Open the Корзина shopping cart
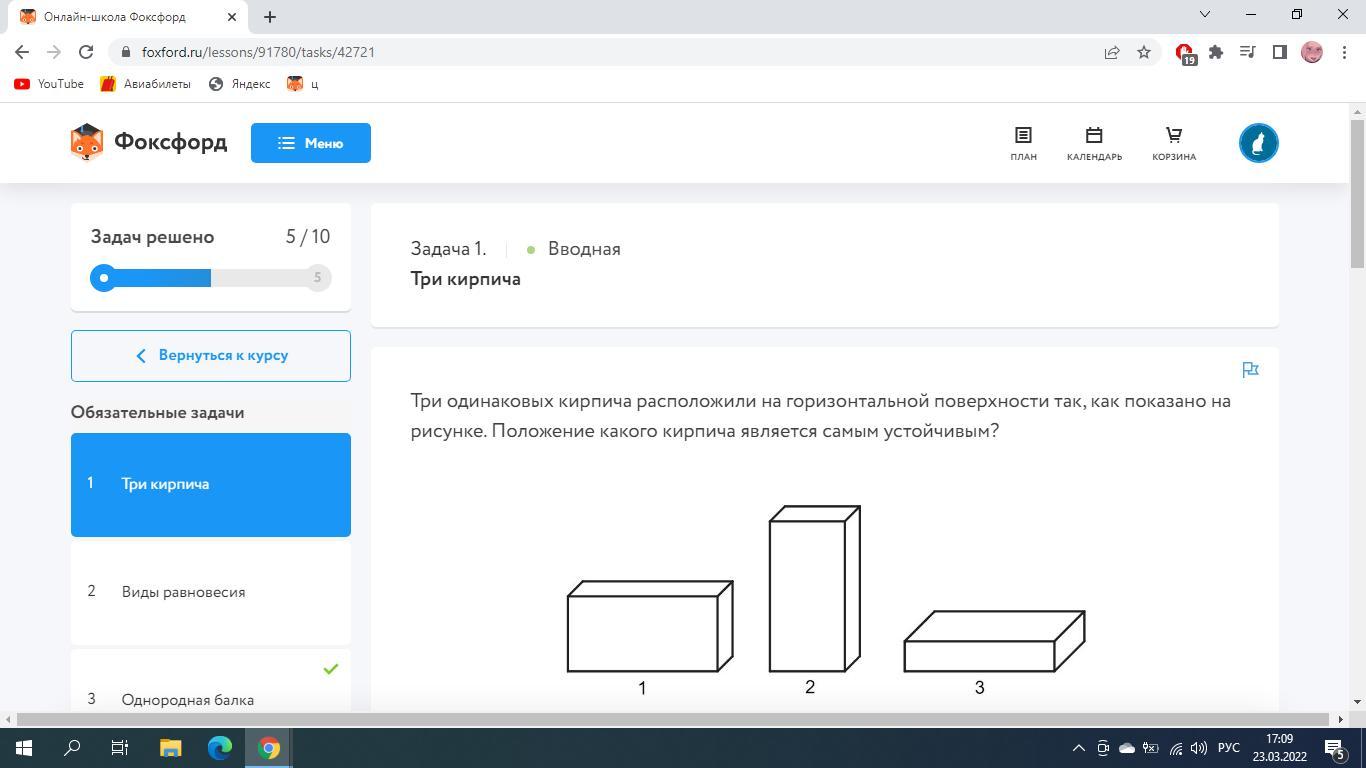The width and height of the screenshot is (1366, 768). pos(1173,143)
